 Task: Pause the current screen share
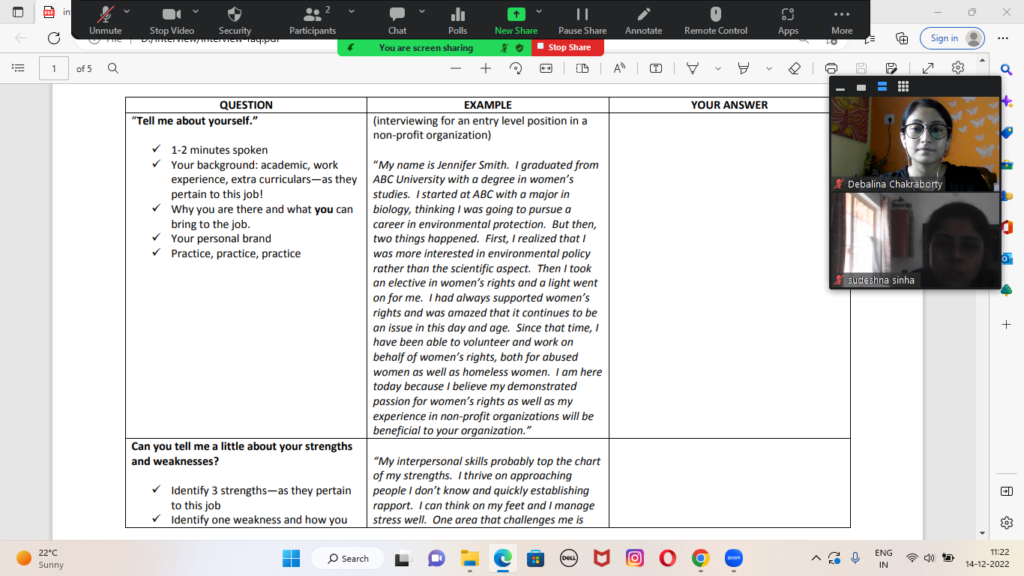tap(582, 19)
